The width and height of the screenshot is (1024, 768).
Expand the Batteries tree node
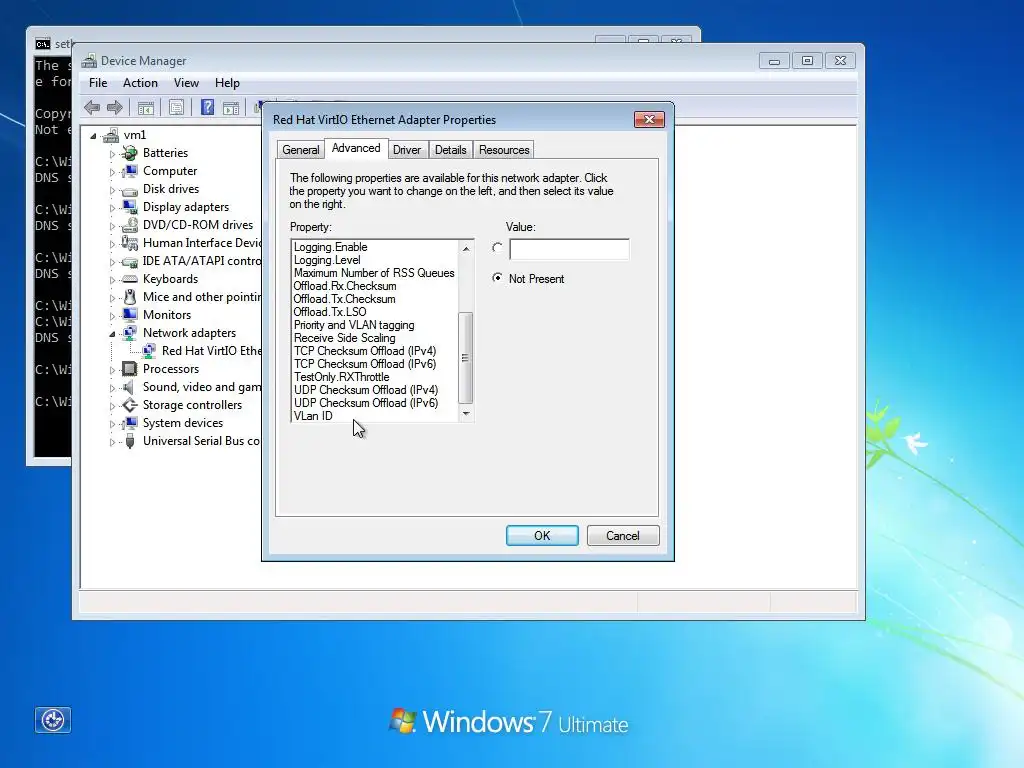tap(112, 154)
